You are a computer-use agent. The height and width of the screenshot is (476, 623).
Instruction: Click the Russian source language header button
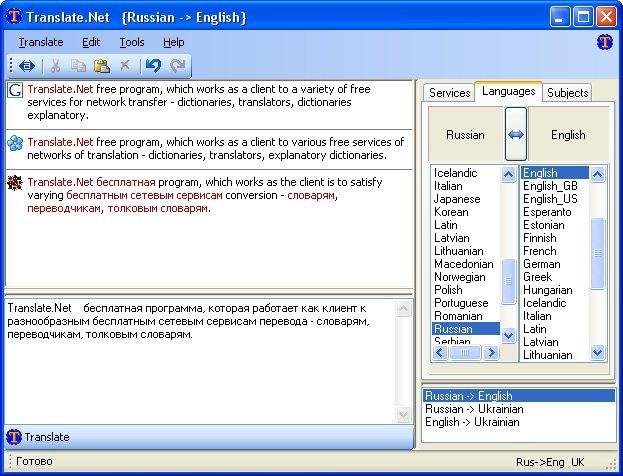pos(465,135)
